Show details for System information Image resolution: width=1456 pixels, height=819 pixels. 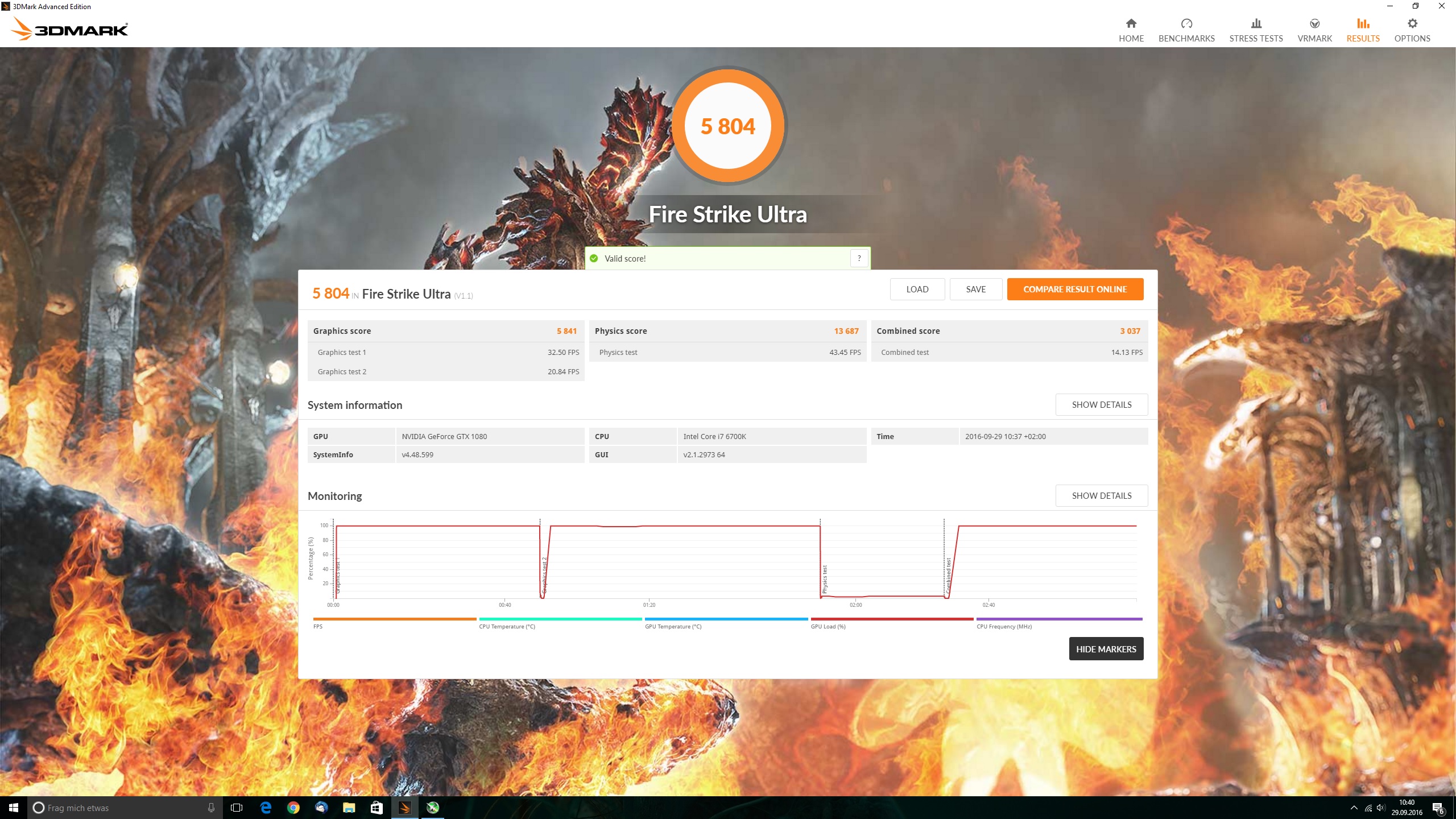pos(1101,405)
